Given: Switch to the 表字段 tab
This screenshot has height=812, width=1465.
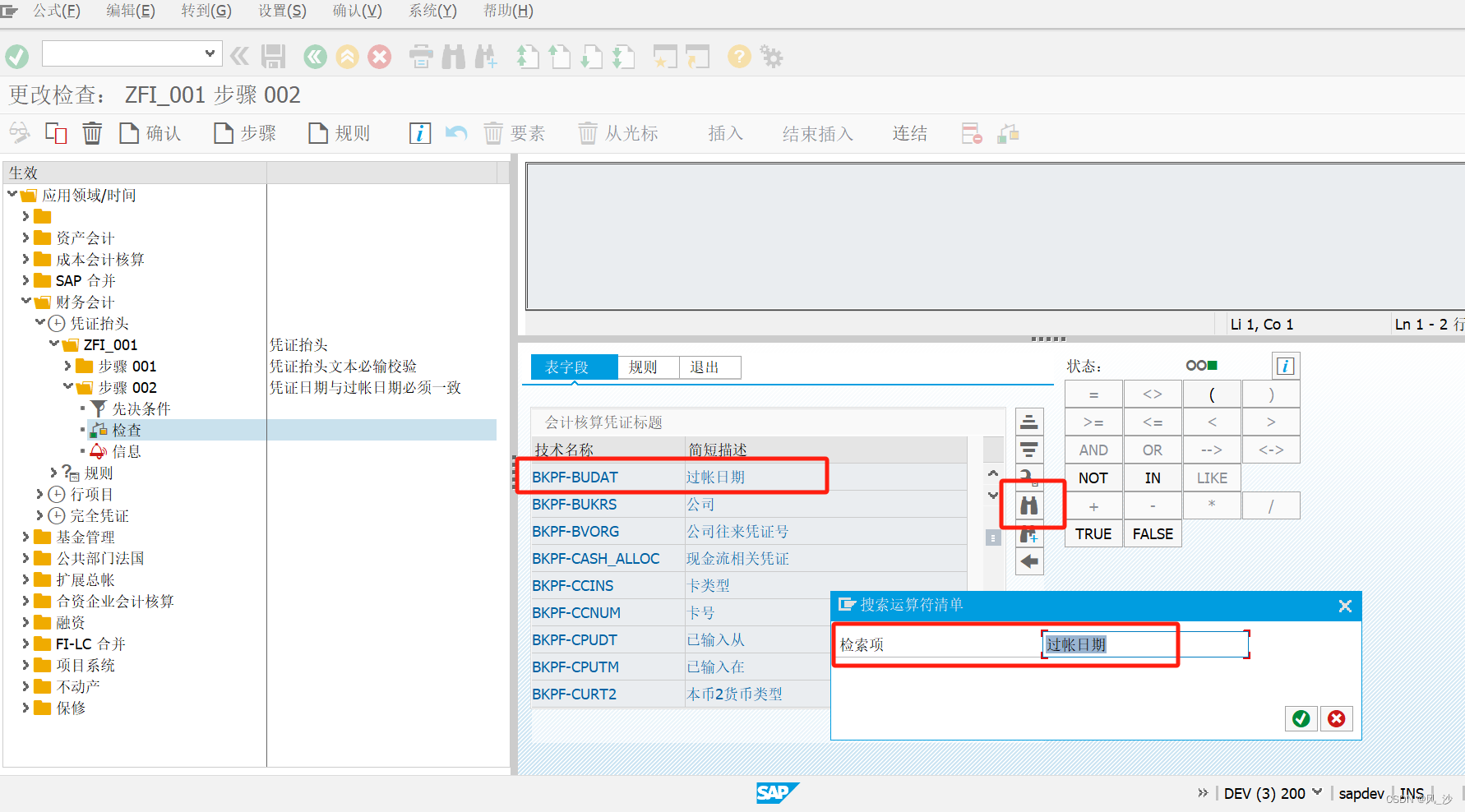Looking at the screenshot, I should [x=574, y=367].
